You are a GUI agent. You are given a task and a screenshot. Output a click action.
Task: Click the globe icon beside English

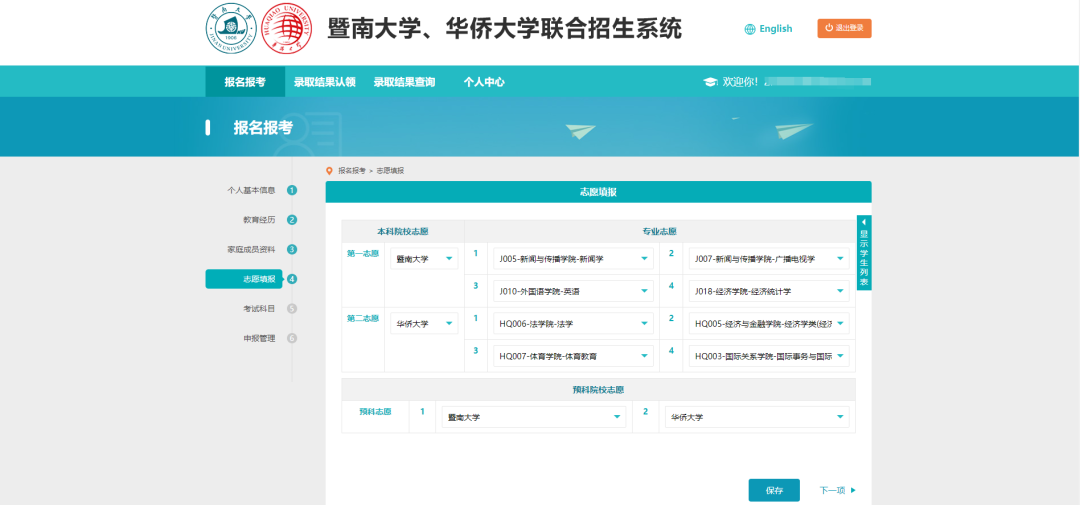point(750,29)
